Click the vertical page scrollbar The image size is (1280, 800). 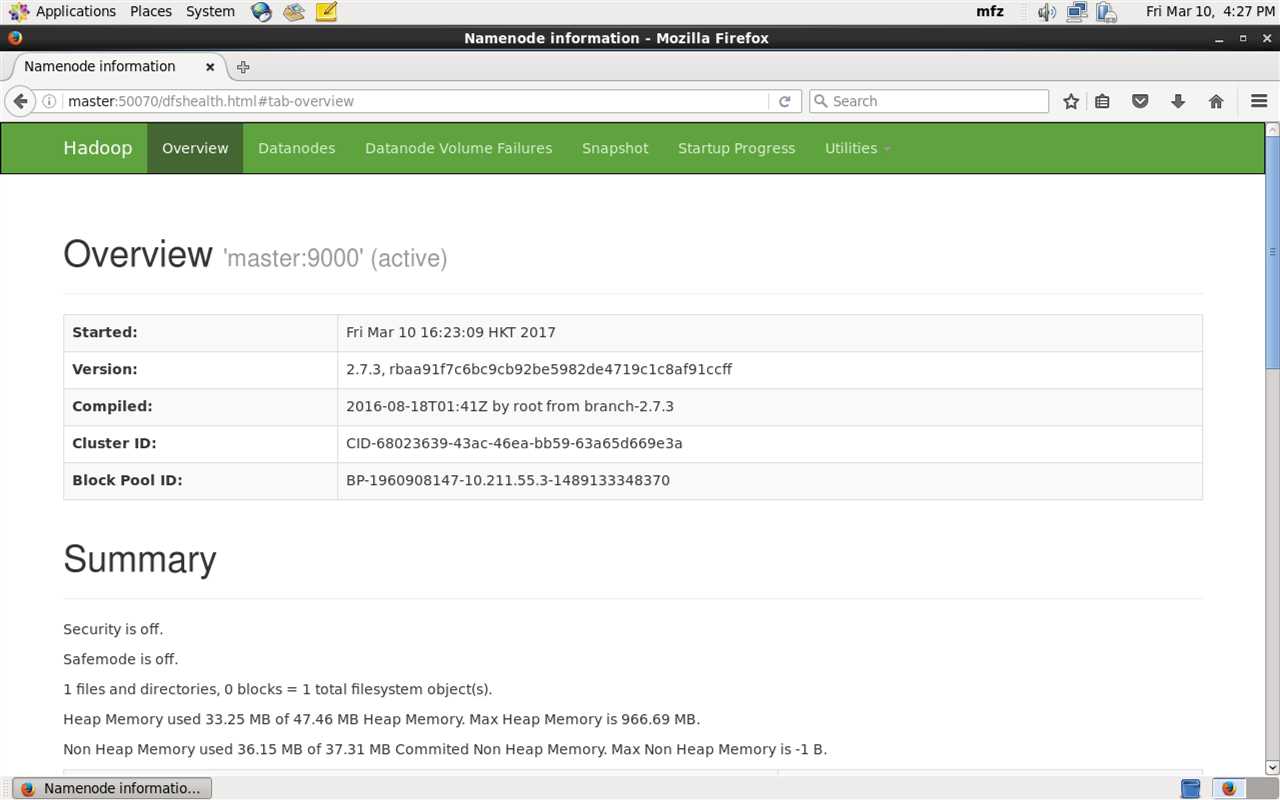click(x=1272, y=252)
